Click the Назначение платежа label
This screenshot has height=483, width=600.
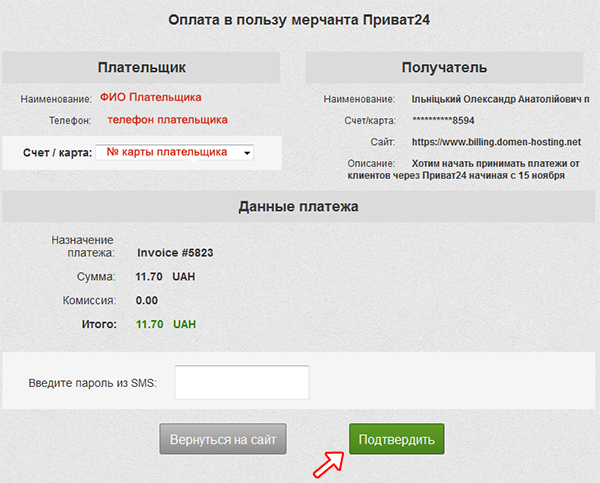tap(83, 246)
